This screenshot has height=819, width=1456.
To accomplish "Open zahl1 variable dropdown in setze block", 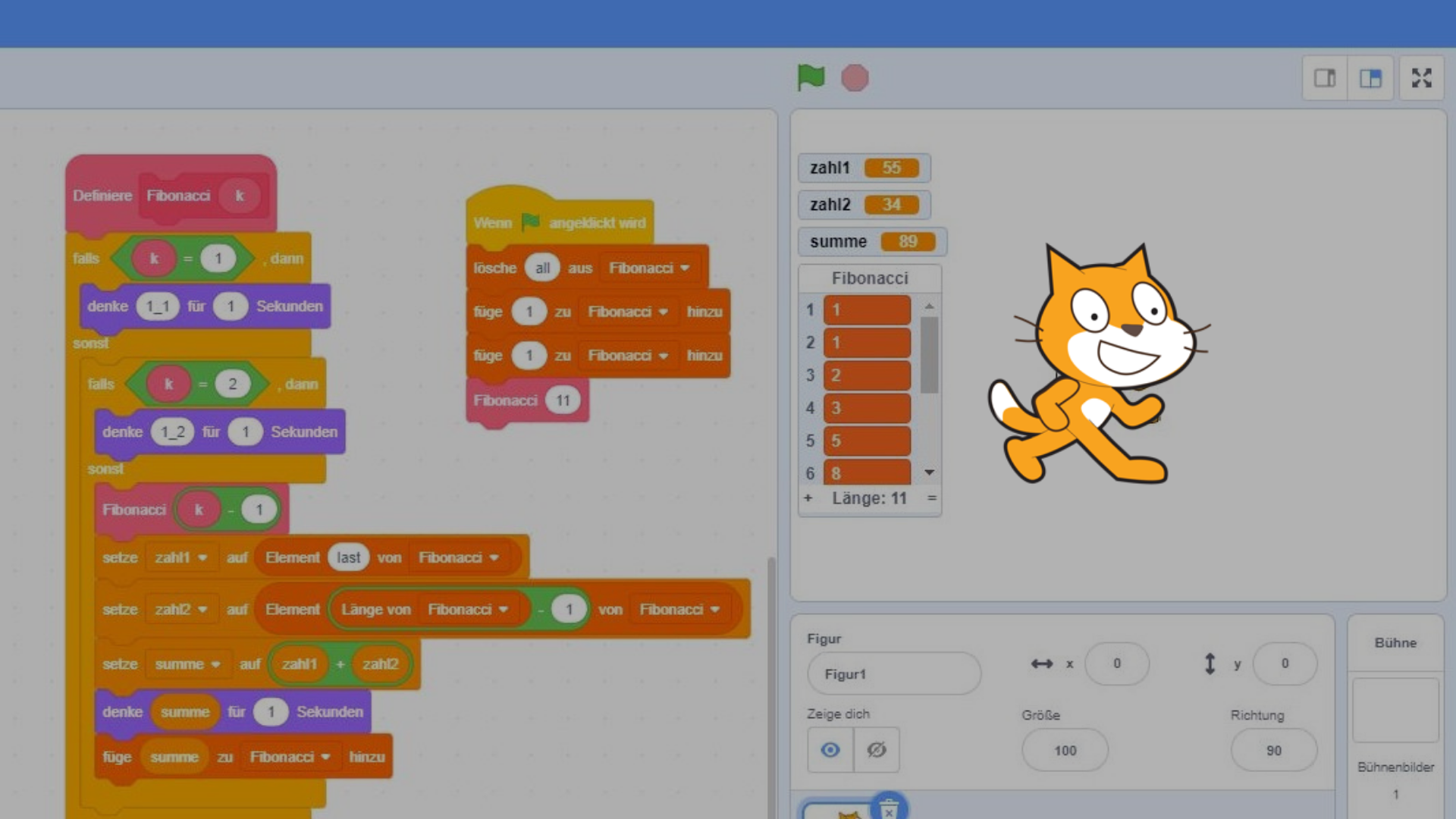I will 181,557.
